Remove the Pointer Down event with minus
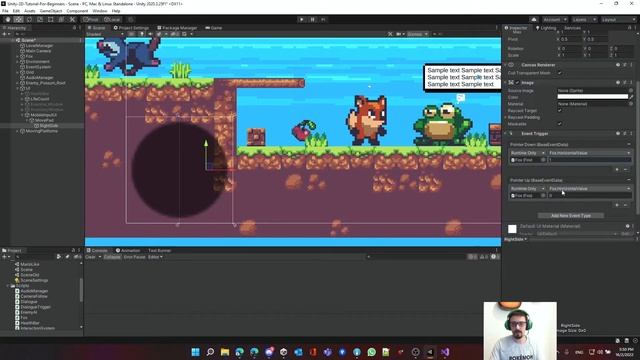This screenshot has height=360, width=640. click(629, 144)
